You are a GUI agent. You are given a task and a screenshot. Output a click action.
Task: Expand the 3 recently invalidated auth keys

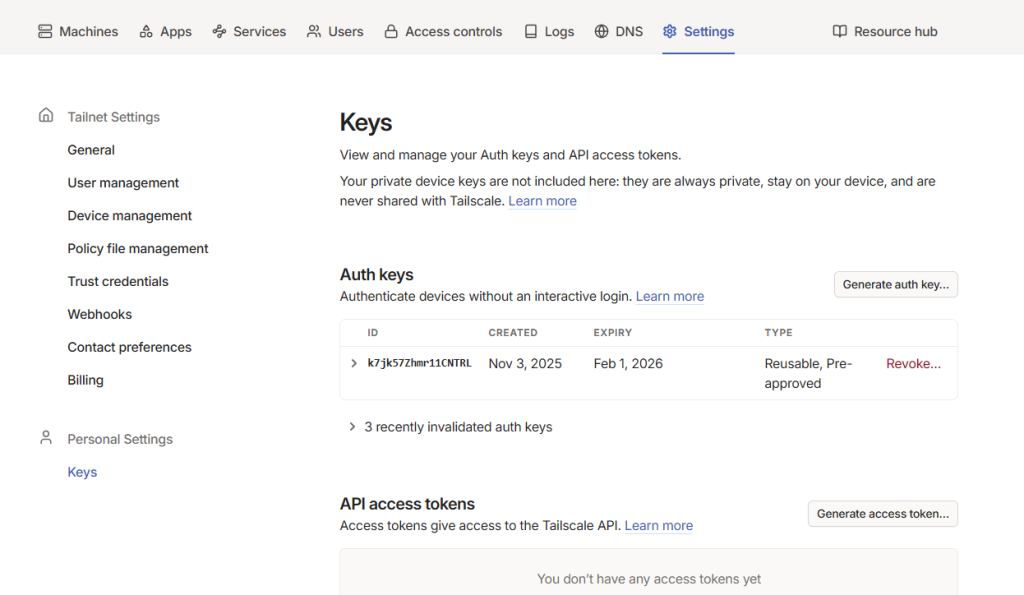coord(352,427)
